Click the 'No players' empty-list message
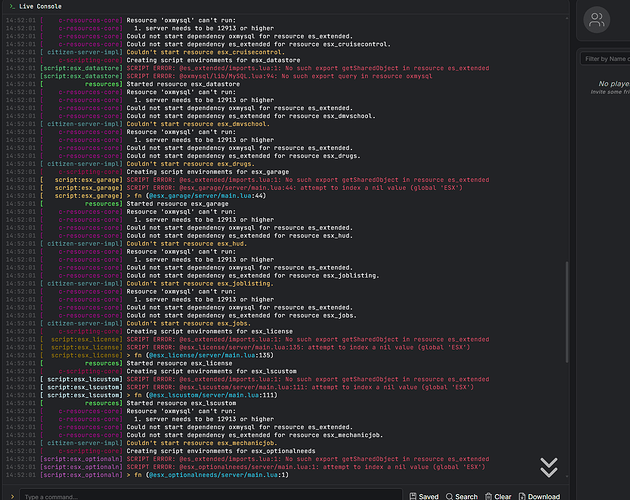 click(614, 84)
